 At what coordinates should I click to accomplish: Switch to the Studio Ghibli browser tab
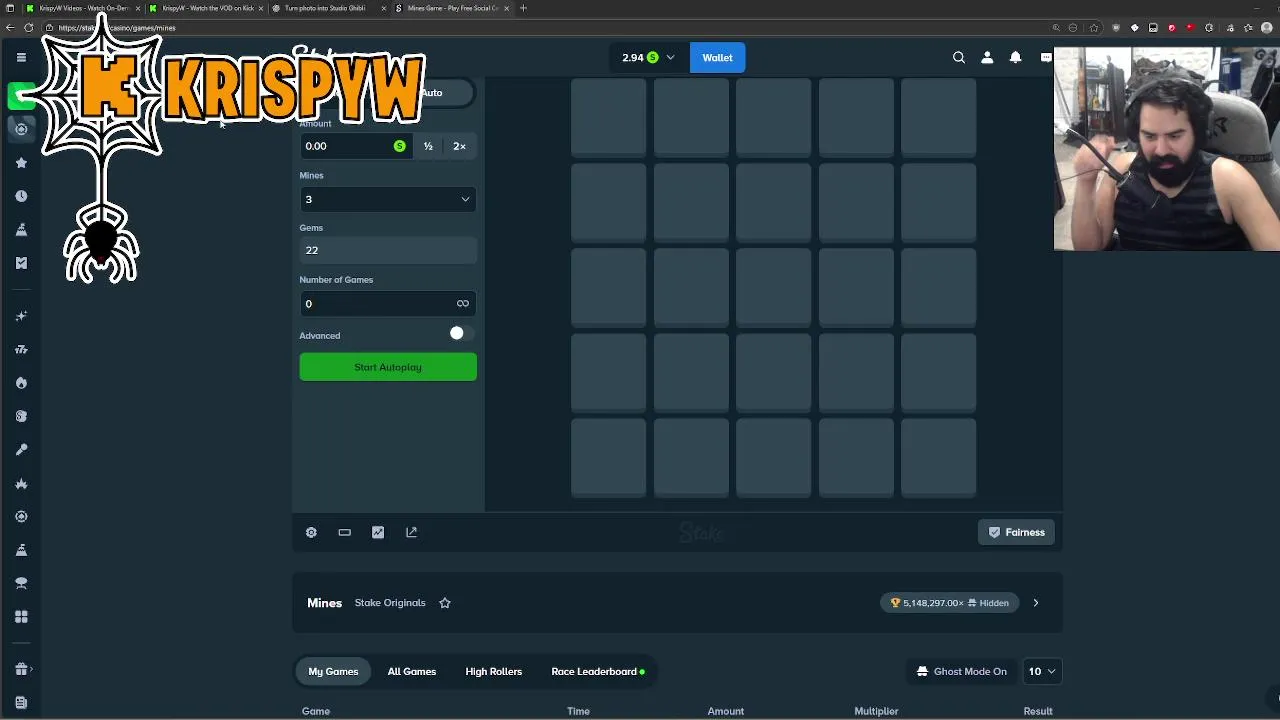click(330, 8)
